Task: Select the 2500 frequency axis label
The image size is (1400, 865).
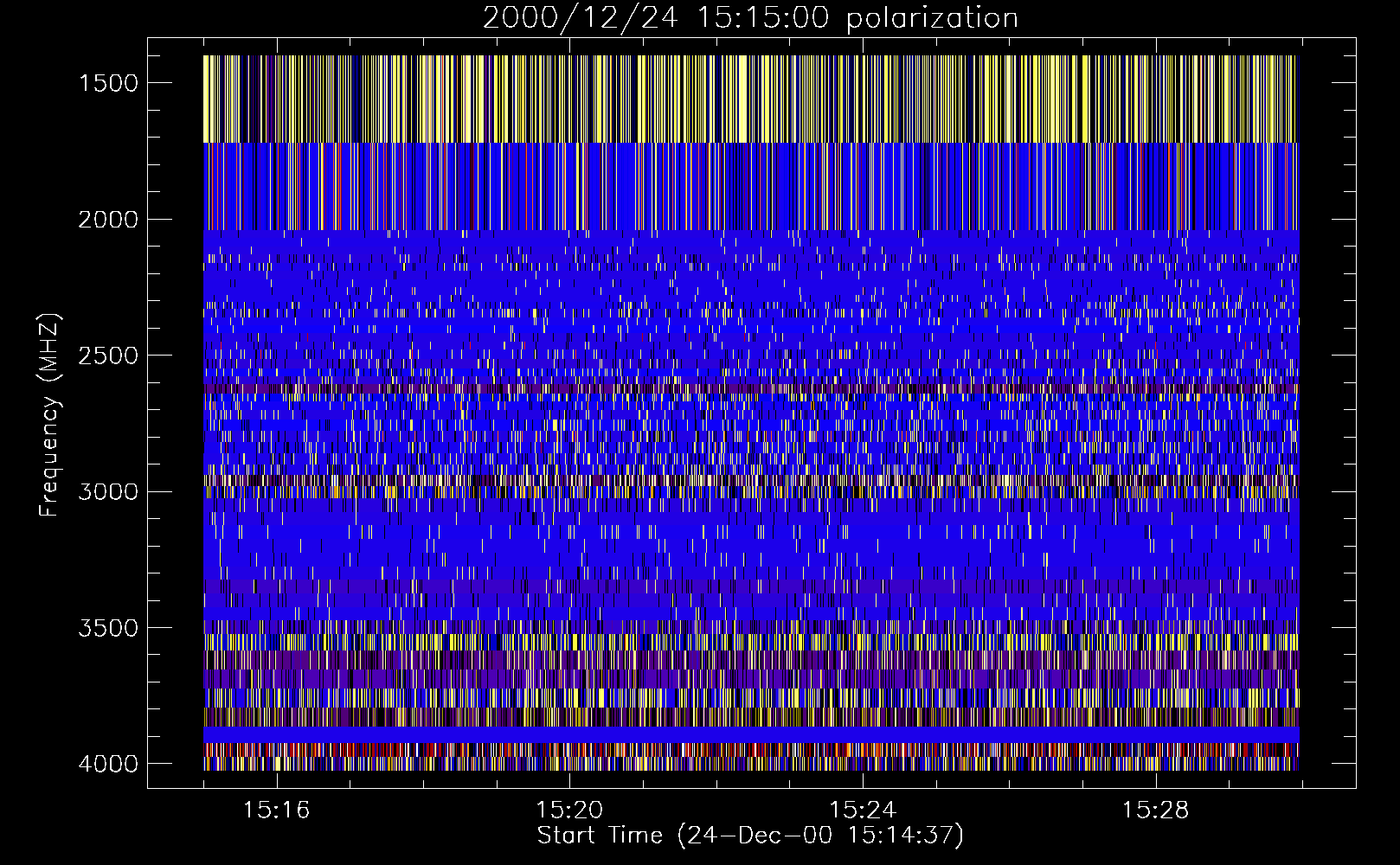Action: (x=108, y=356)
